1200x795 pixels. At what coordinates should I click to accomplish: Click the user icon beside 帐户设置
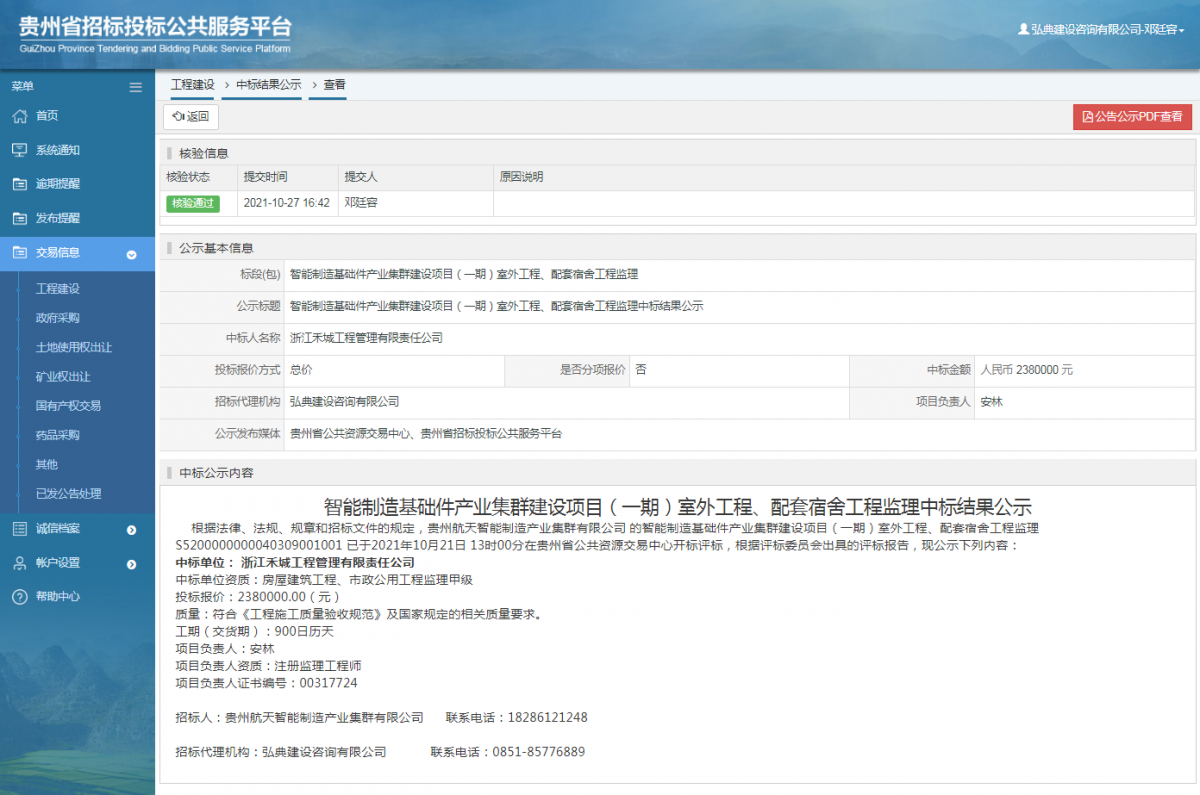pyautogui.click(x=19, y=562)
